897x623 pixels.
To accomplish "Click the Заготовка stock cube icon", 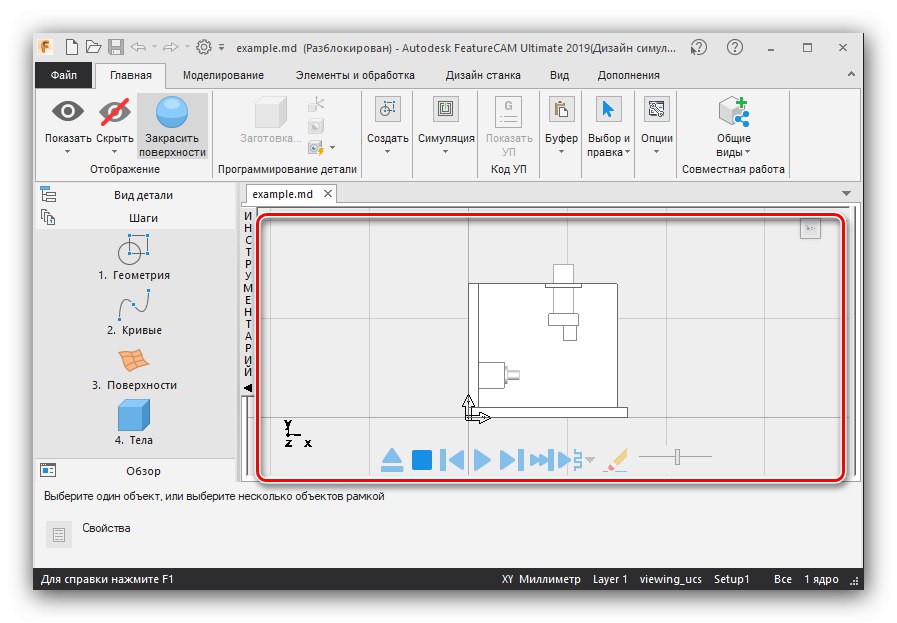I will click(x=271, y=112).
